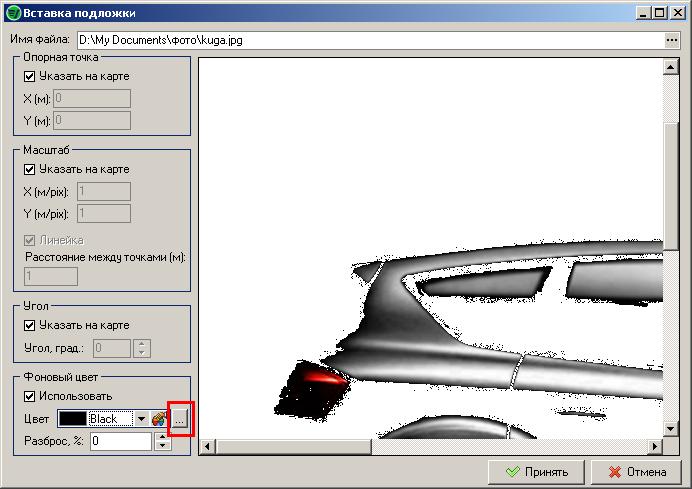Browse for file with ellipsis button
The image size is (692, 489).
pyautogui.click(x=671, y=40)
